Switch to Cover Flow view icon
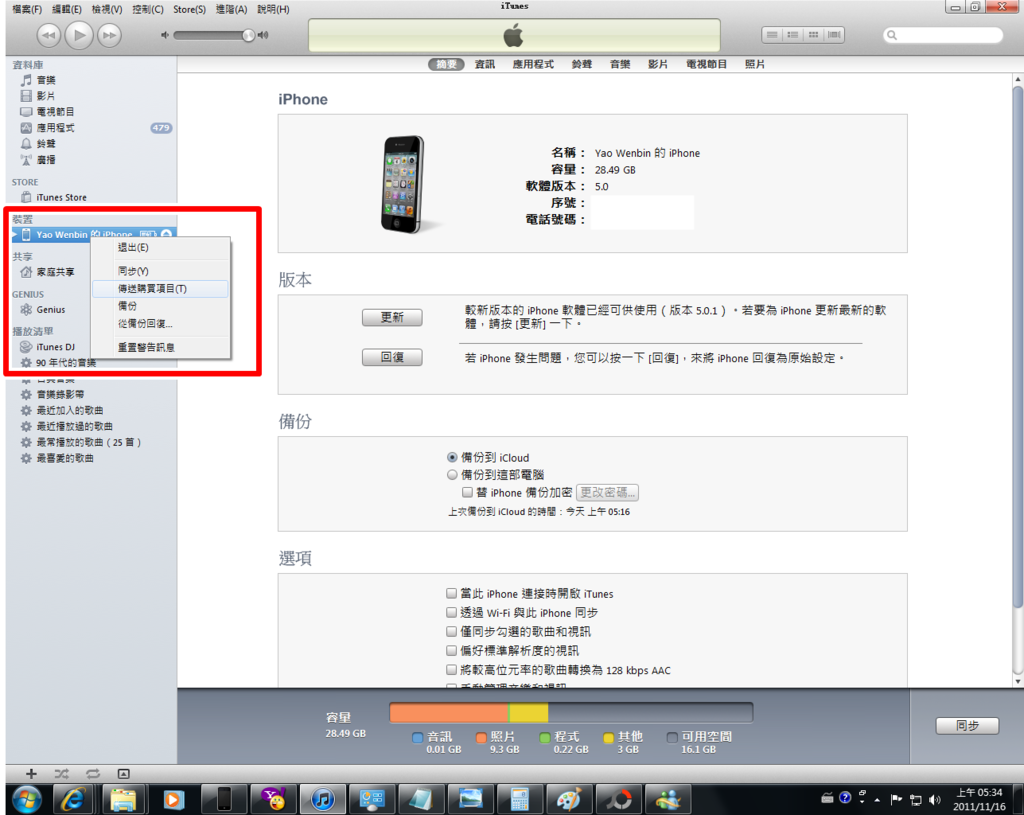Image resolution: width=1024 pixels, height=815 pixels. click(834, 35)
